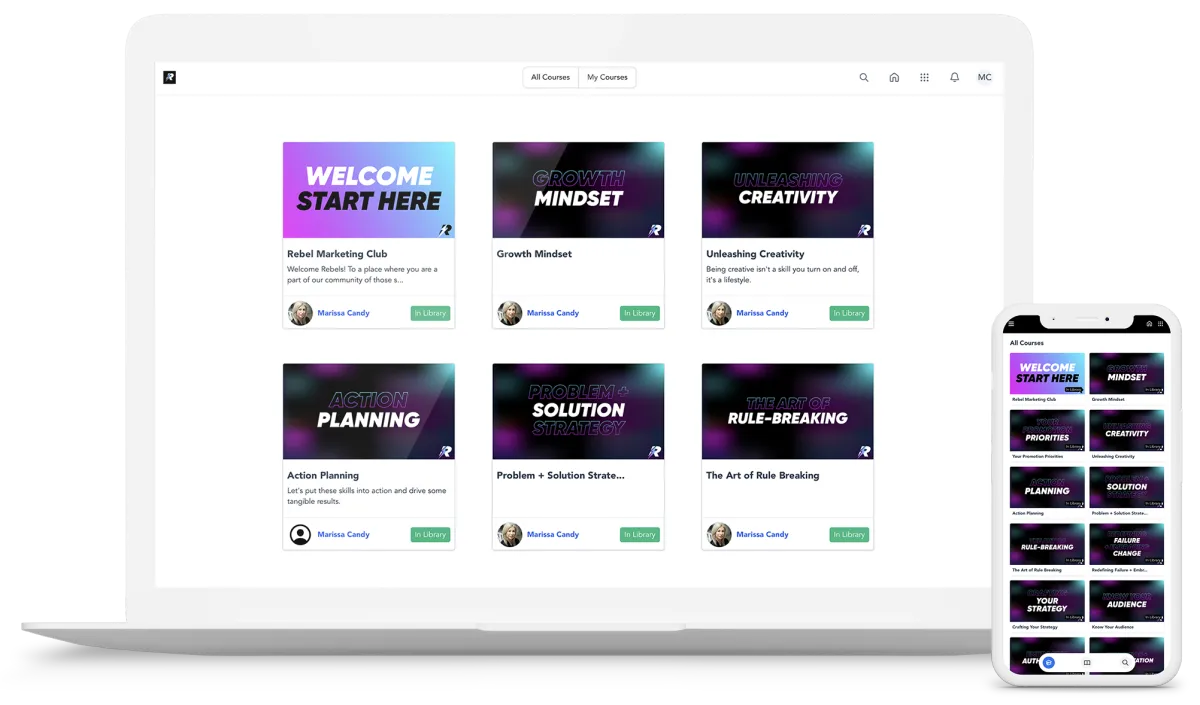Open the Action Planning thumbnail on laptop

click(369, 411)
